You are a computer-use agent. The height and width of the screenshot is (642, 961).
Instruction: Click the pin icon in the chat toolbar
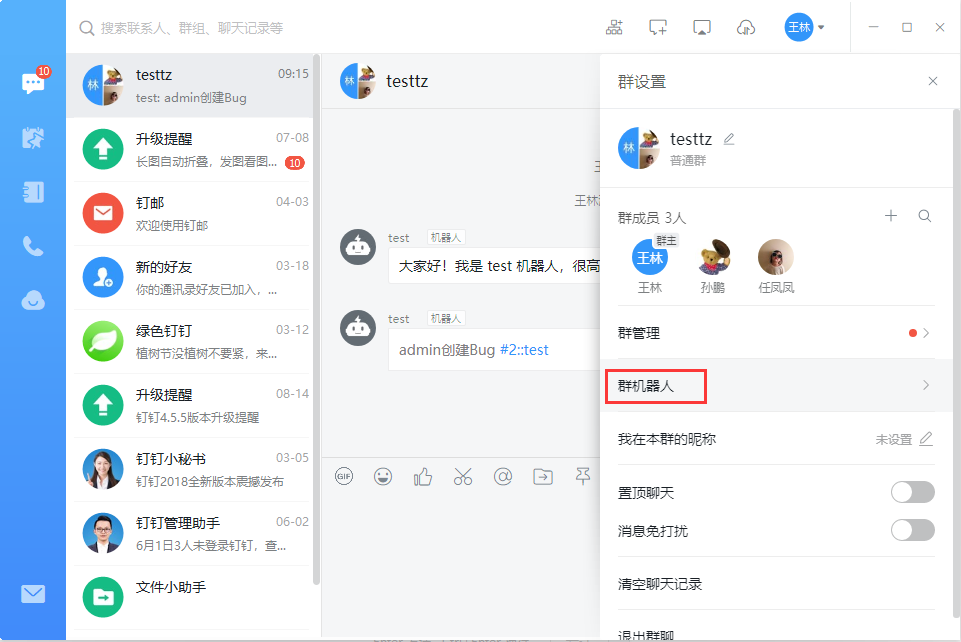583,476
